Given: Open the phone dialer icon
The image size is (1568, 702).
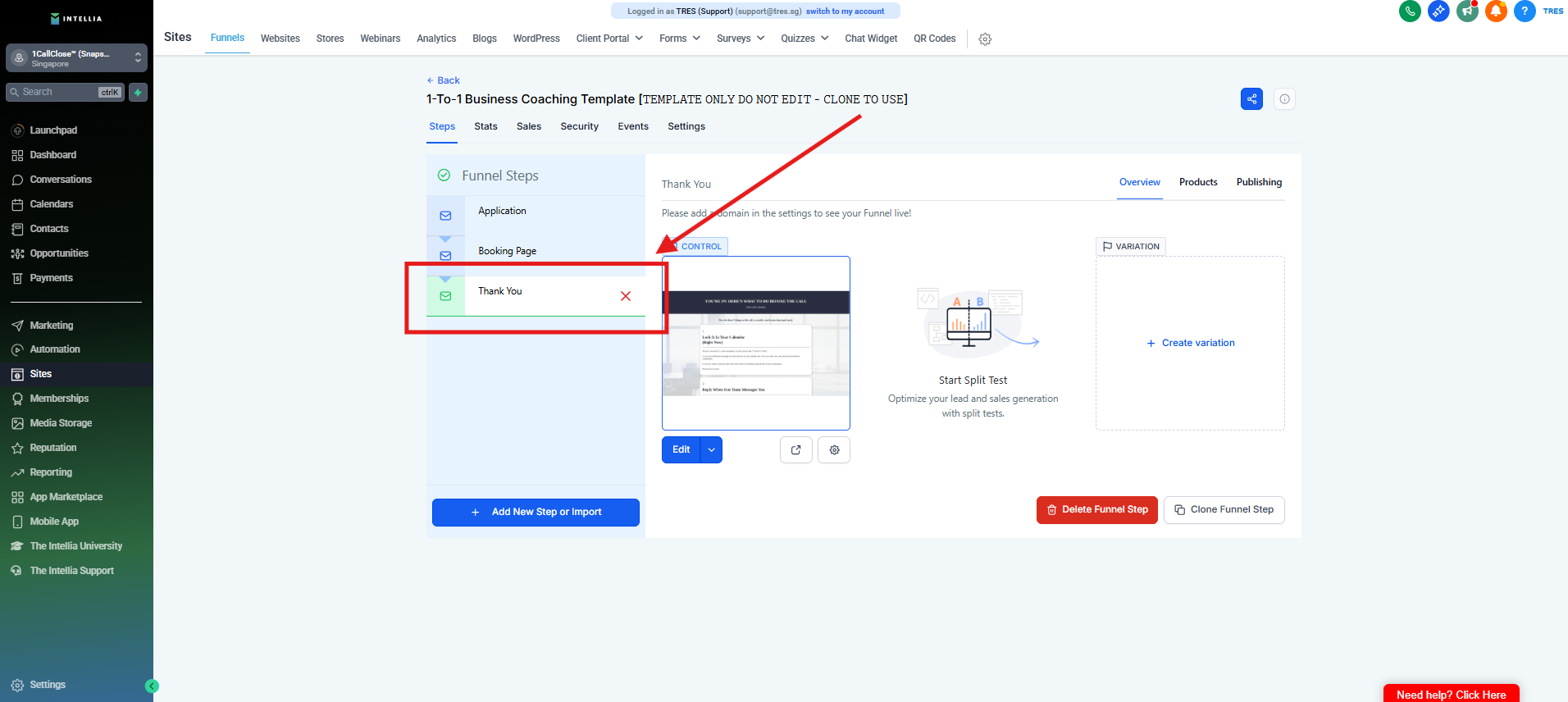Looking at the screenshot, I should pos(1410,11).
